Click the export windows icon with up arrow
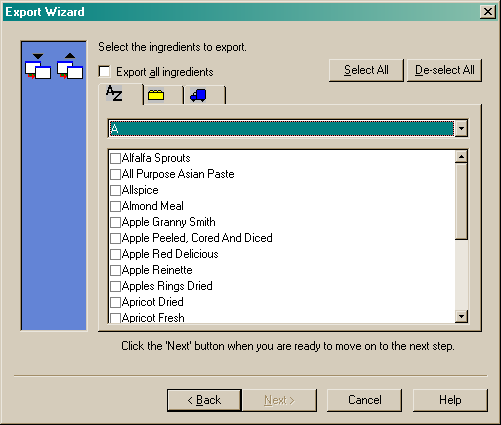This screenshot has width=501, height=425. pyautogui.click(x=70, y=66)
